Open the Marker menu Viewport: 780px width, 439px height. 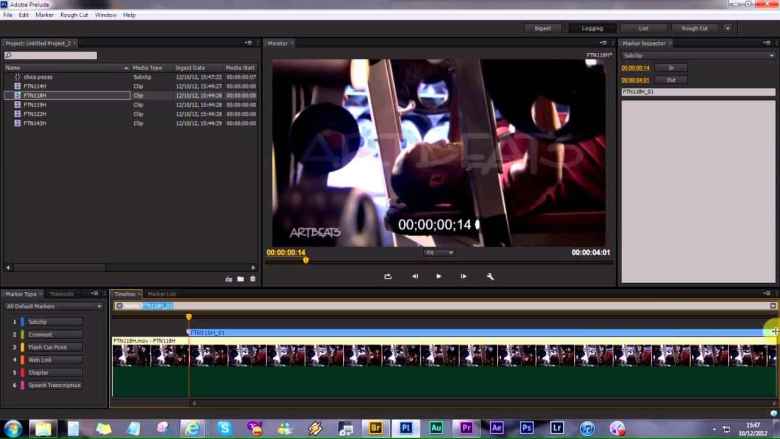(44, 15)
